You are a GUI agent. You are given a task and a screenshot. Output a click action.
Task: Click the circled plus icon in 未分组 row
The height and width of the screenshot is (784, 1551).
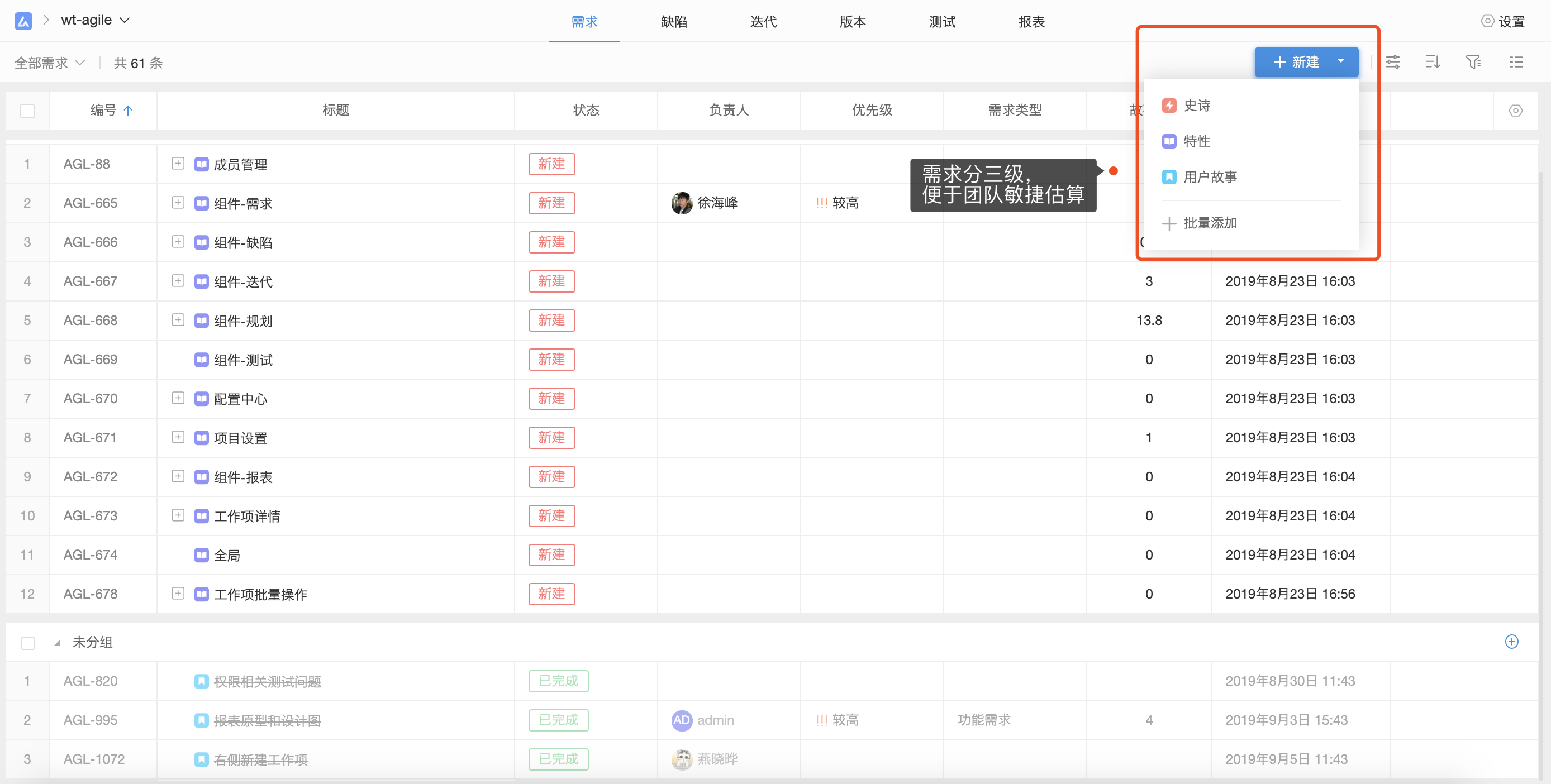click(x=1511, y=642)
